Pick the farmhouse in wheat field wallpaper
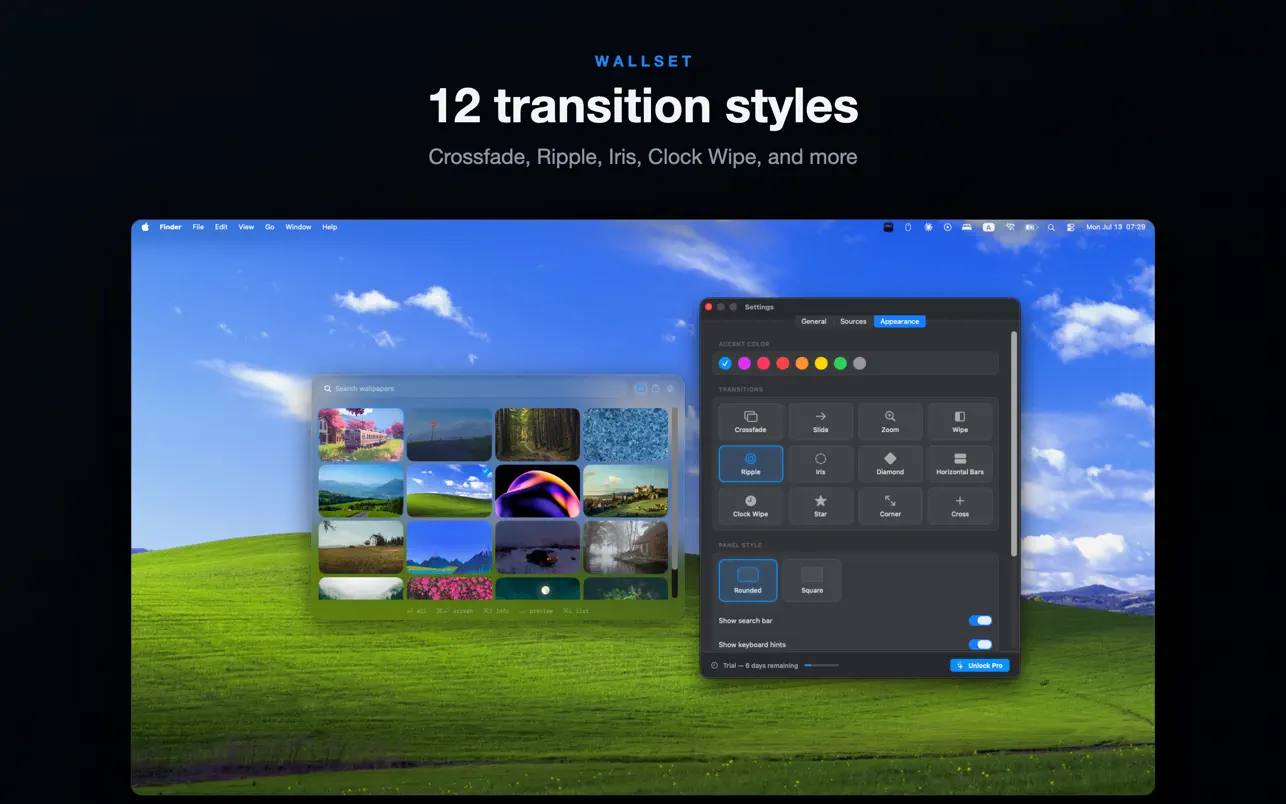This screenshot has width=1286, height=804. [x=361, y=547]
